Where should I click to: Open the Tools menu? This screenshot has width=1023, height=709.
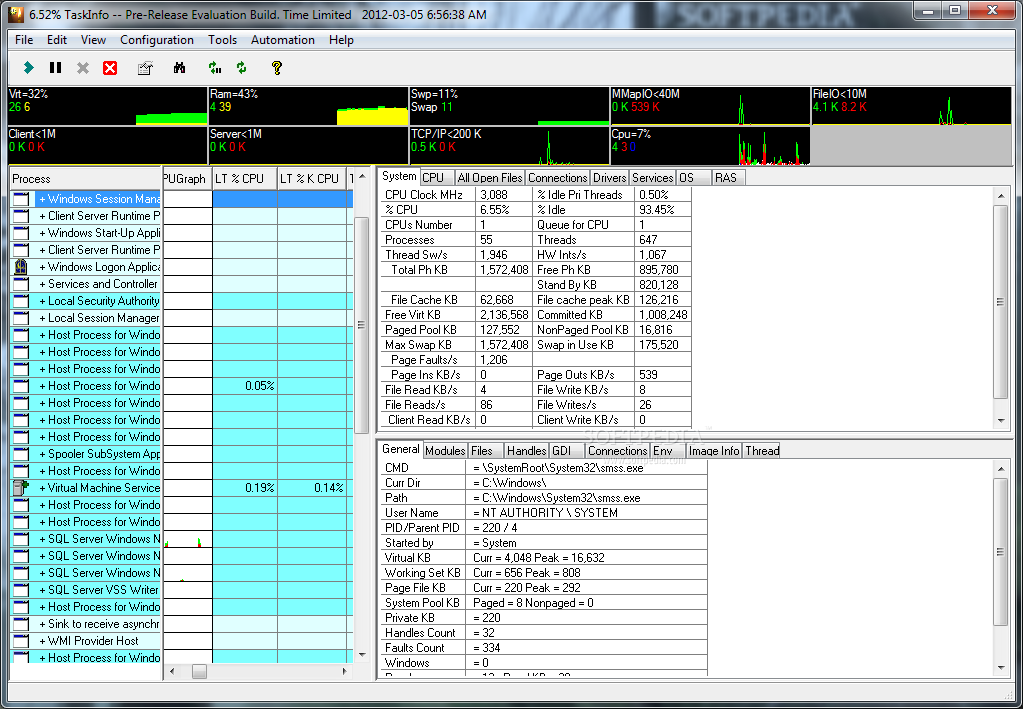pyautogui.click(x=222, y=40)
